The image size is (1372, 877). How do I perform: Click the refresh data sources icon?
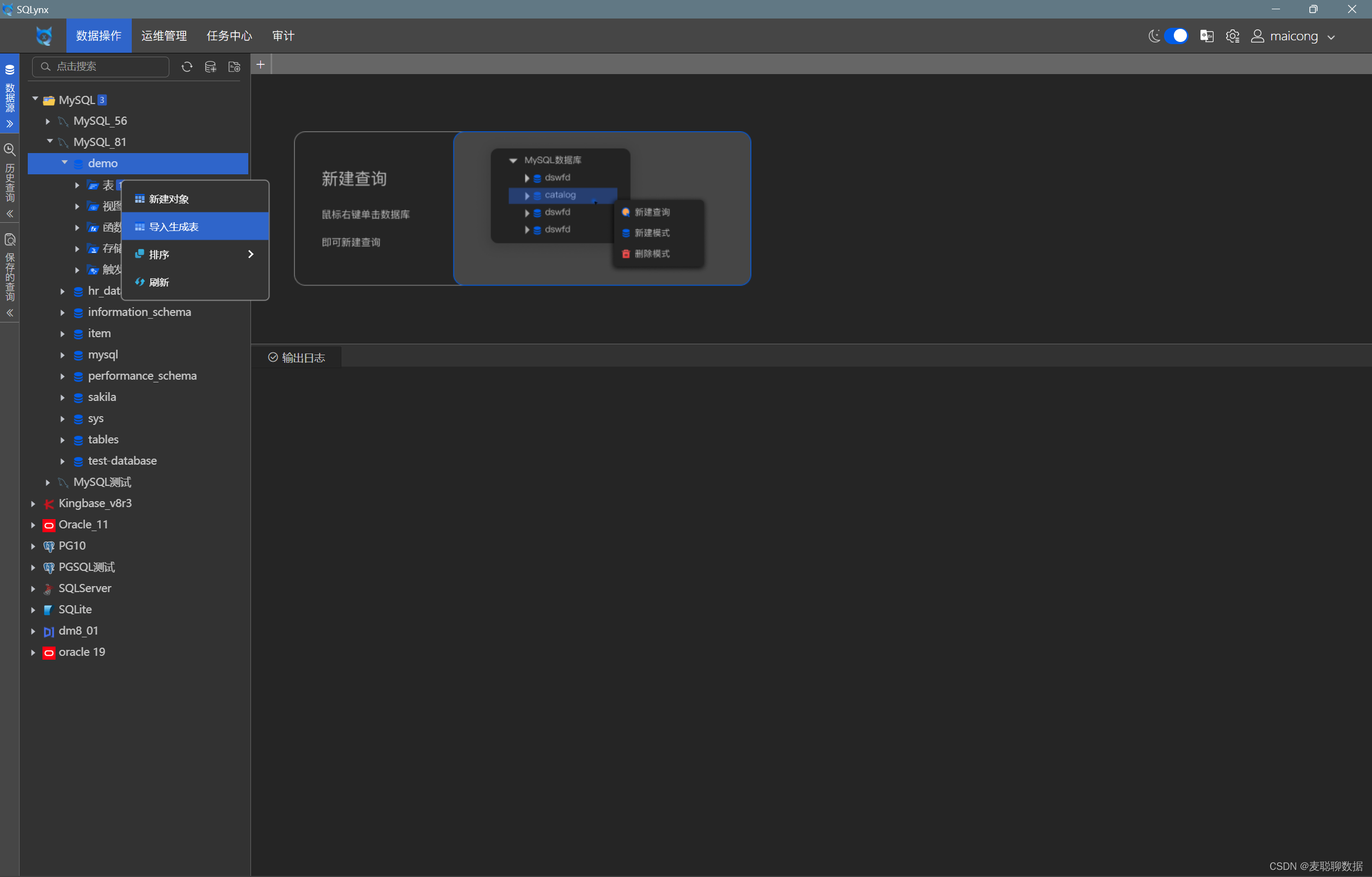[187, 66]
